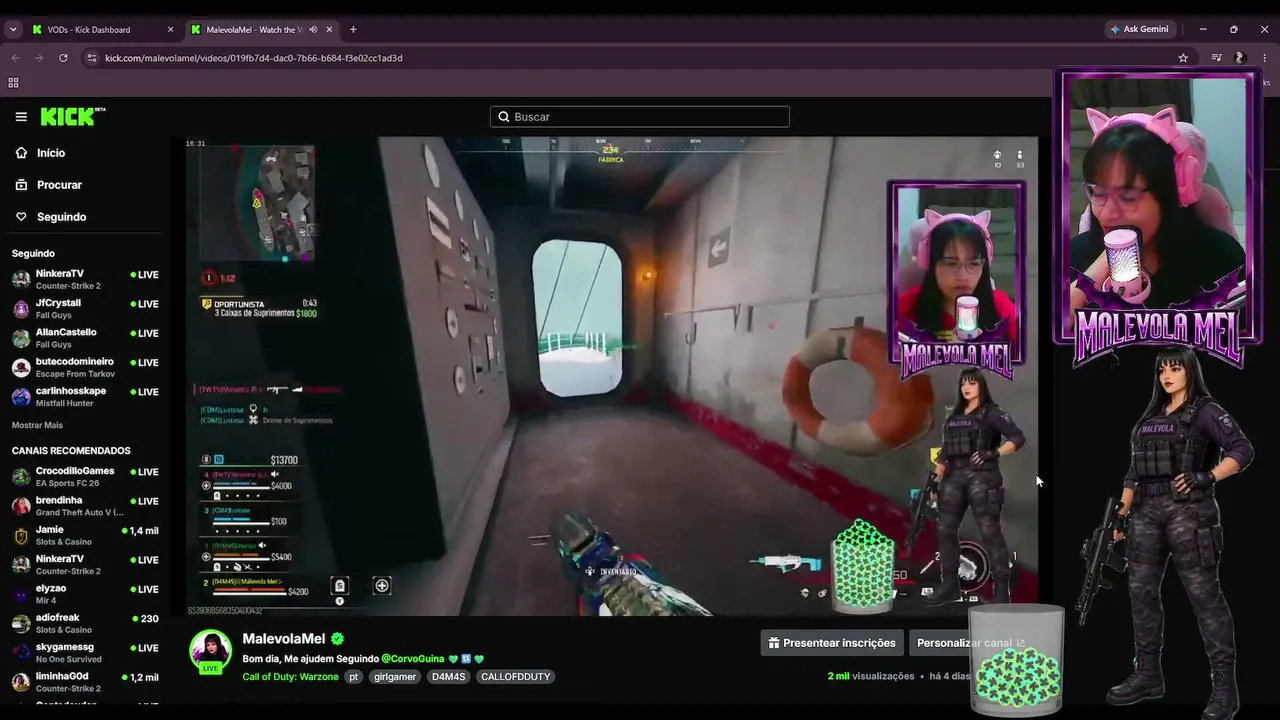Screen dimensions: 1280x720
Task: Click the liminhaG0d channel avatar
Action: [x=21, y=682]
